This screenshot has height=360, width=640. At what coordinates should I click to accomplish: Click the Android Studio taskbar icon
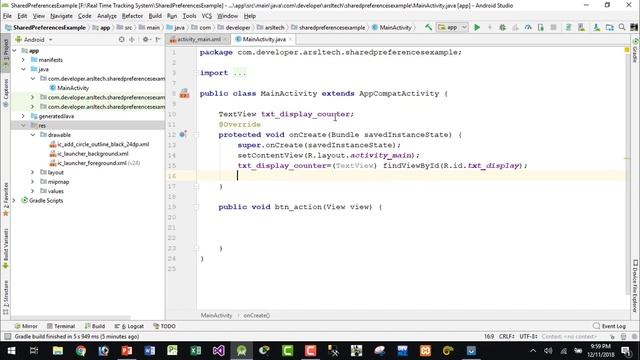pos(241,351)
